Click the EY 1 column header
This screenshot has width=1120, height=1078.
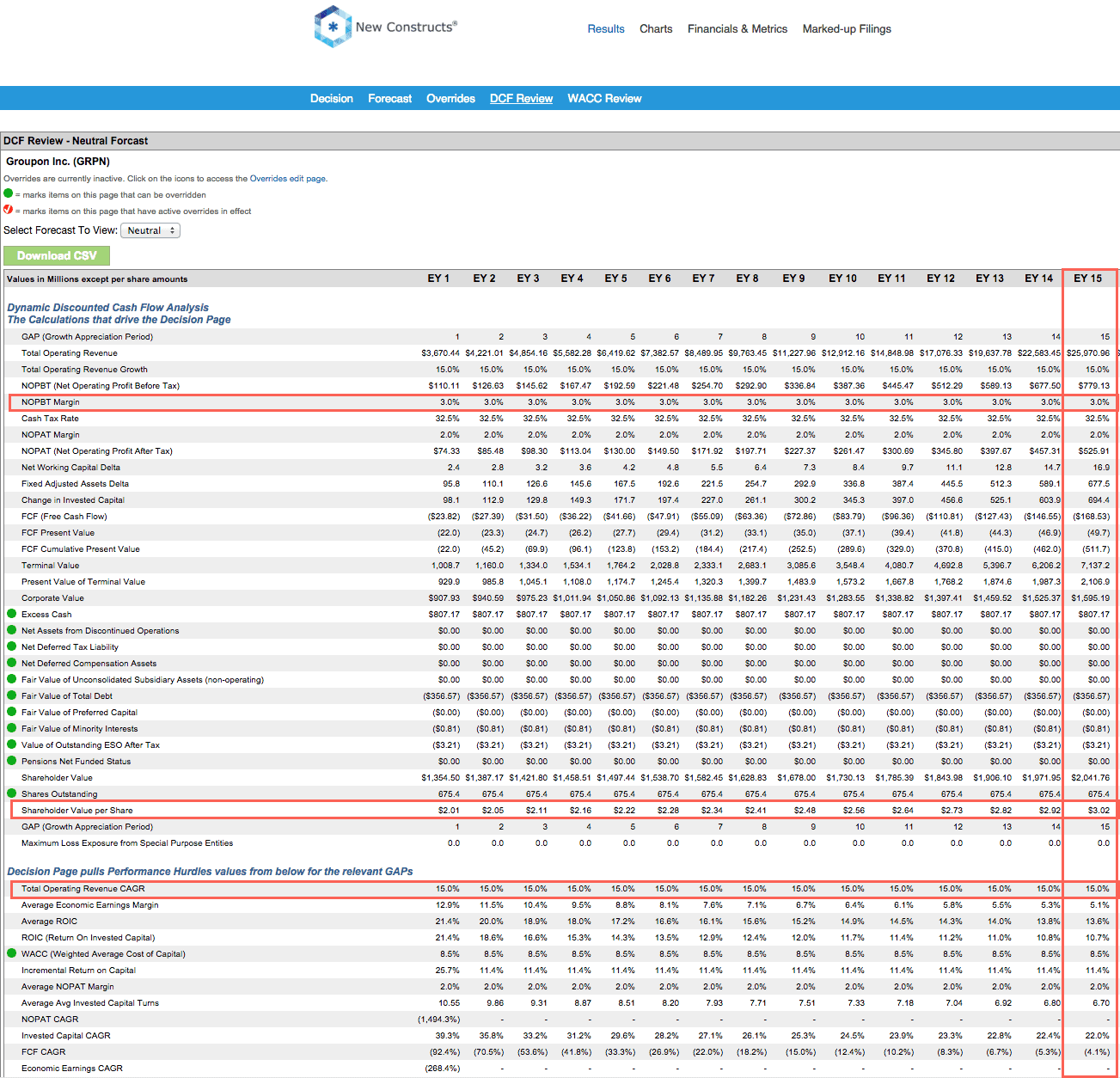click(x=438, y=279)
